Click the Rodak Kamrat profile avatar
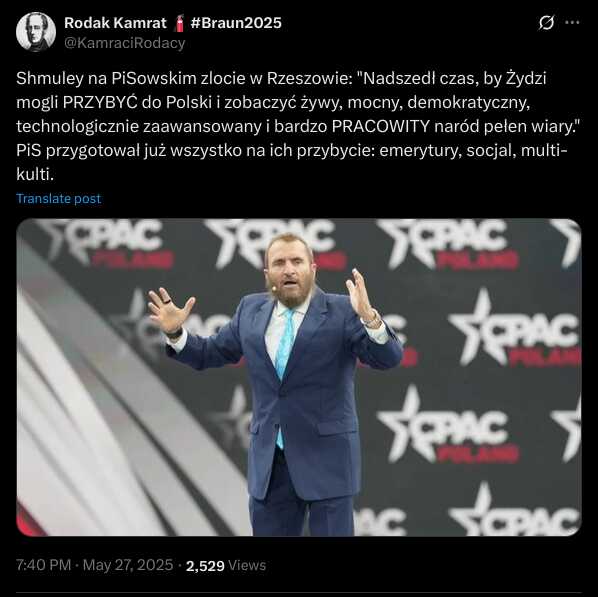The width and height of the screenshot is (598, 597). pos(36,32)
